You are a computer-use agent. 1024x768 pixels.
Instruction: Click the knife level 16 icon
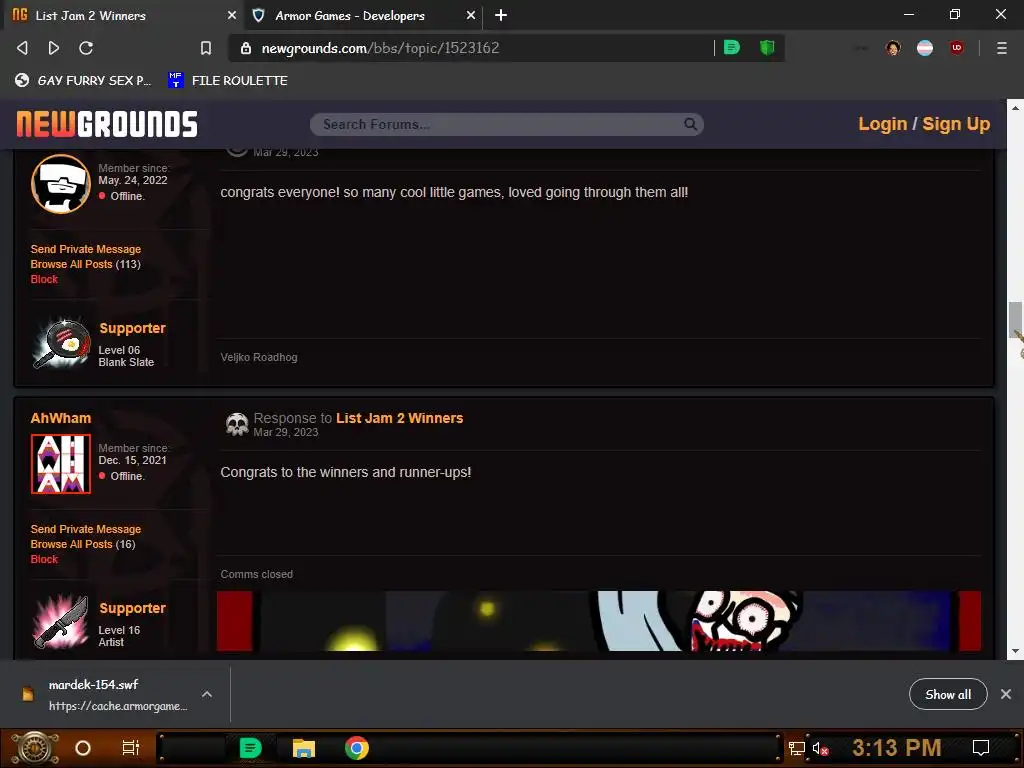click(x=61, y=622)
